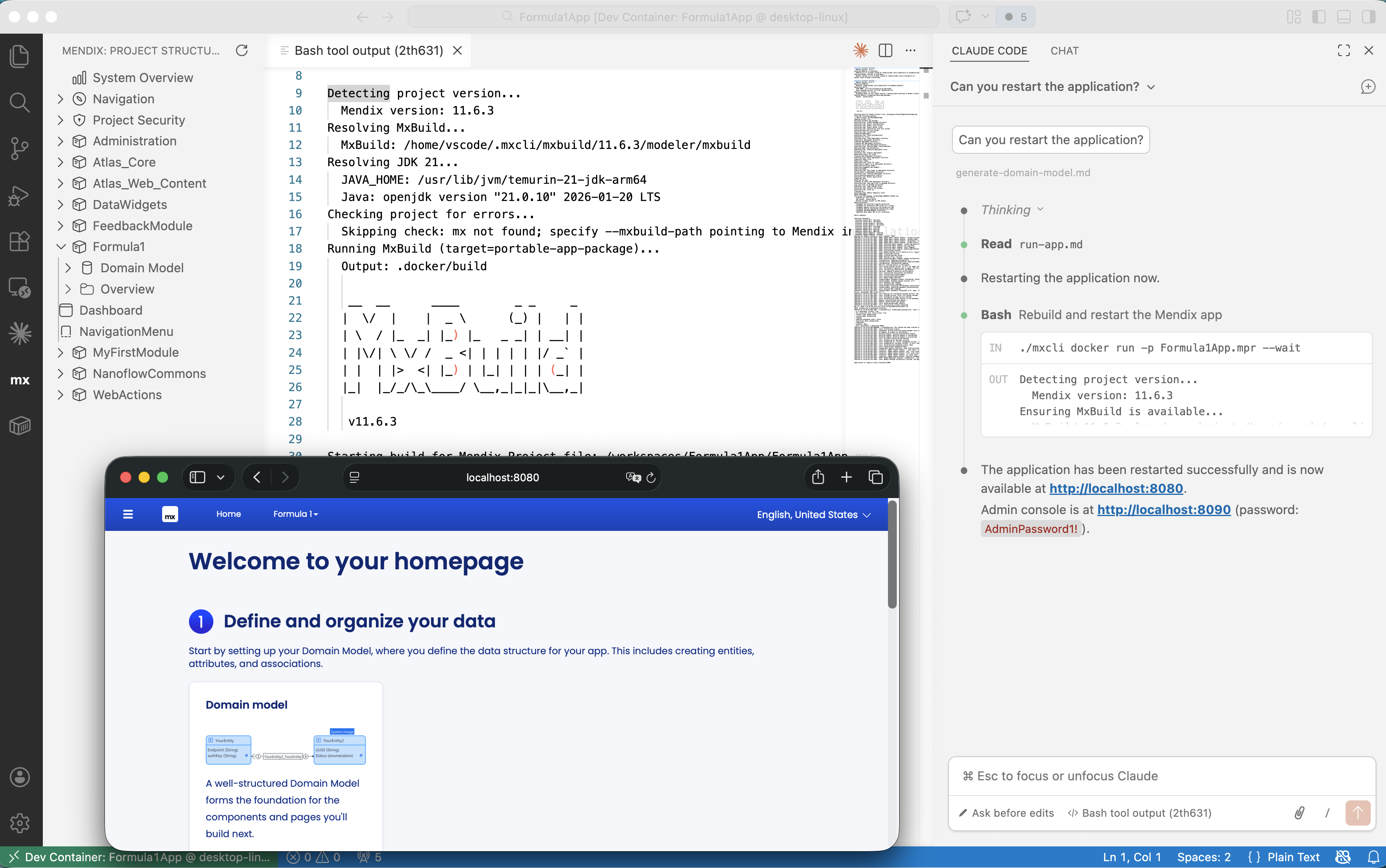Focus the Claude prompt input field
The height and width of the screenshot is (868, 1386).
click(x=1161, y=776)
